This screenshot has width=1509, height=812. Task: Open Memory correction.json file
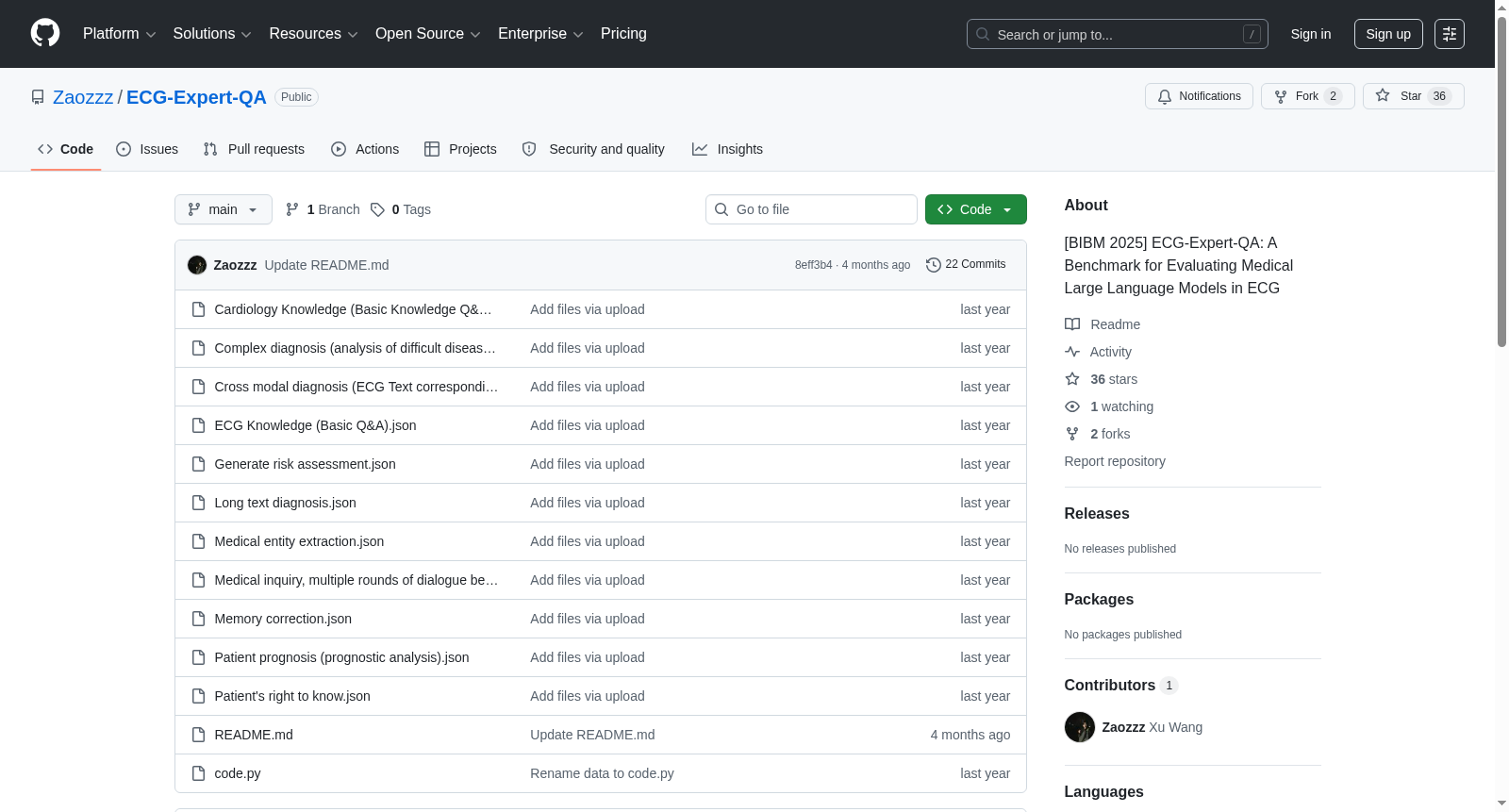283,619
